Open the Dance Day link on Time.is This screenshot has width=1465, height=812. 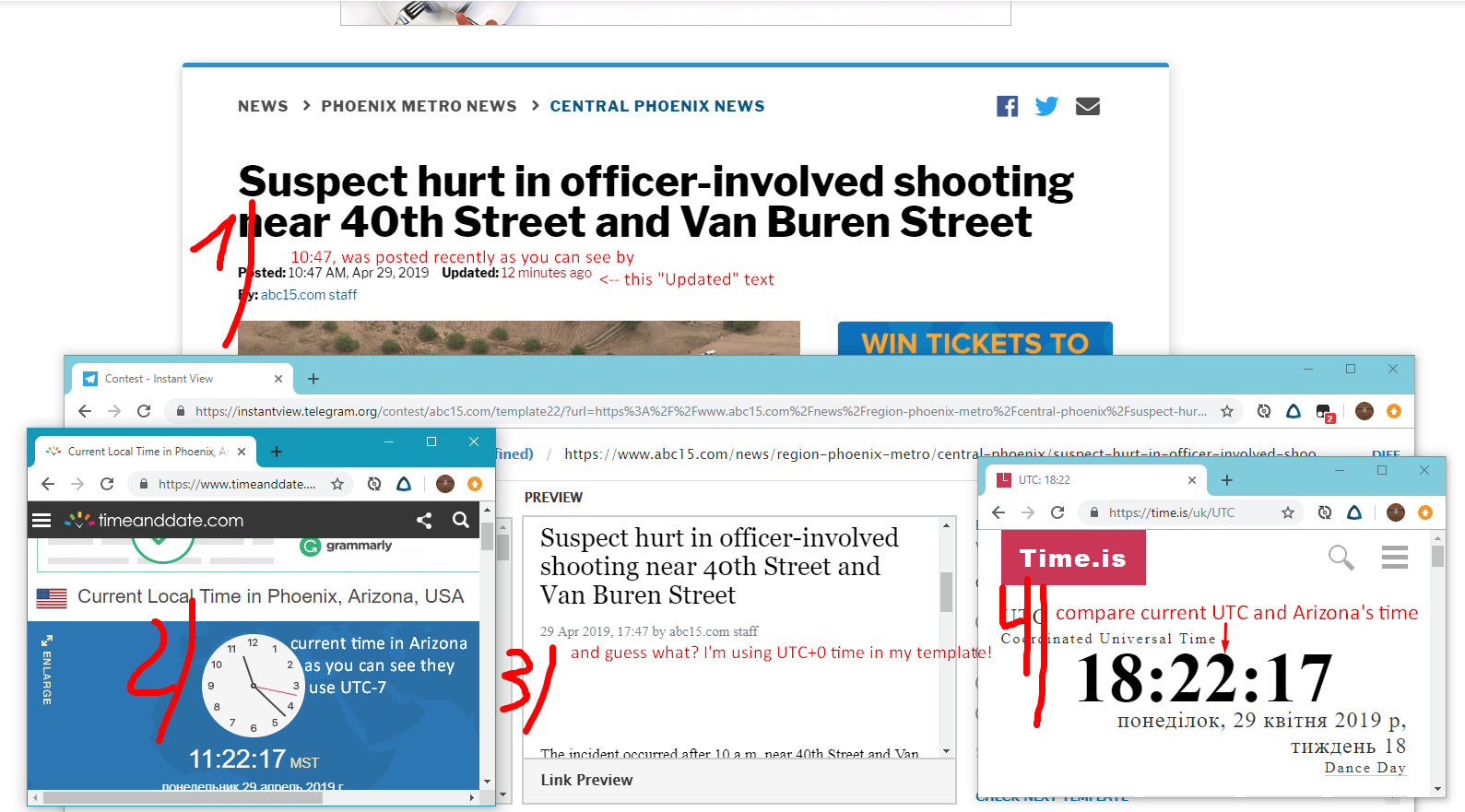click(x=1365, y=768)
